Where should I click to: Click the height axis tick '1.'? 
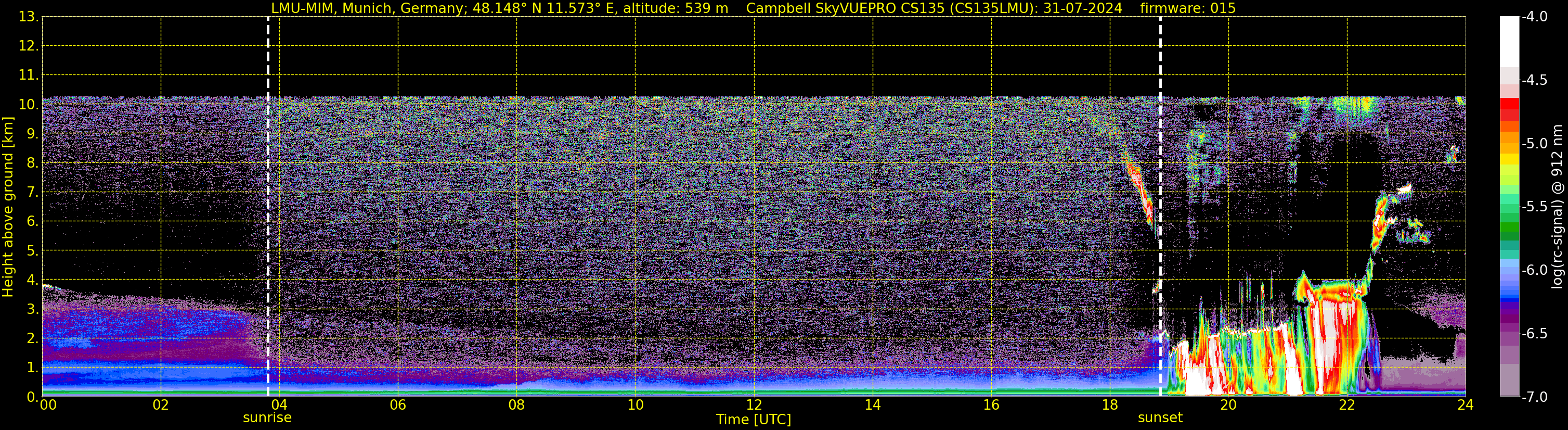tap(32, 368)
